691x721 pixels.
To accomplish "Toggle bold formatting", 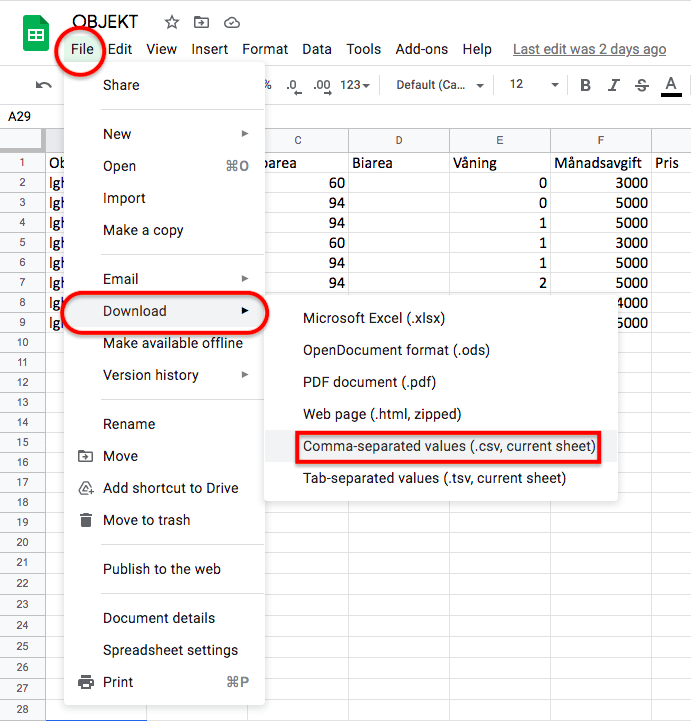I will (x=586, y=85).
